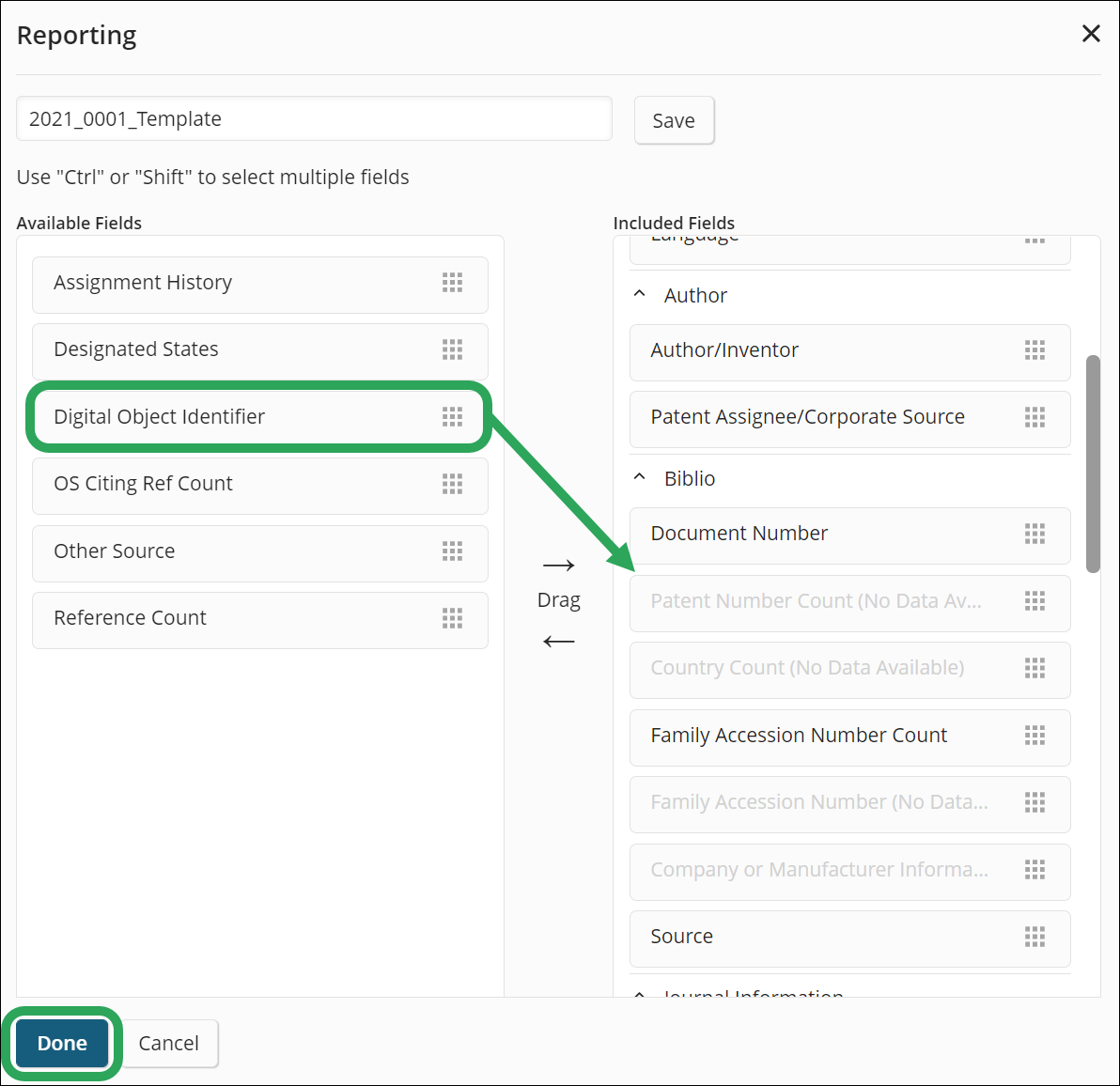Screen dimensions: 1120x1086
Task: Collapse the Author group chevron
Action: tap(639, 294)
